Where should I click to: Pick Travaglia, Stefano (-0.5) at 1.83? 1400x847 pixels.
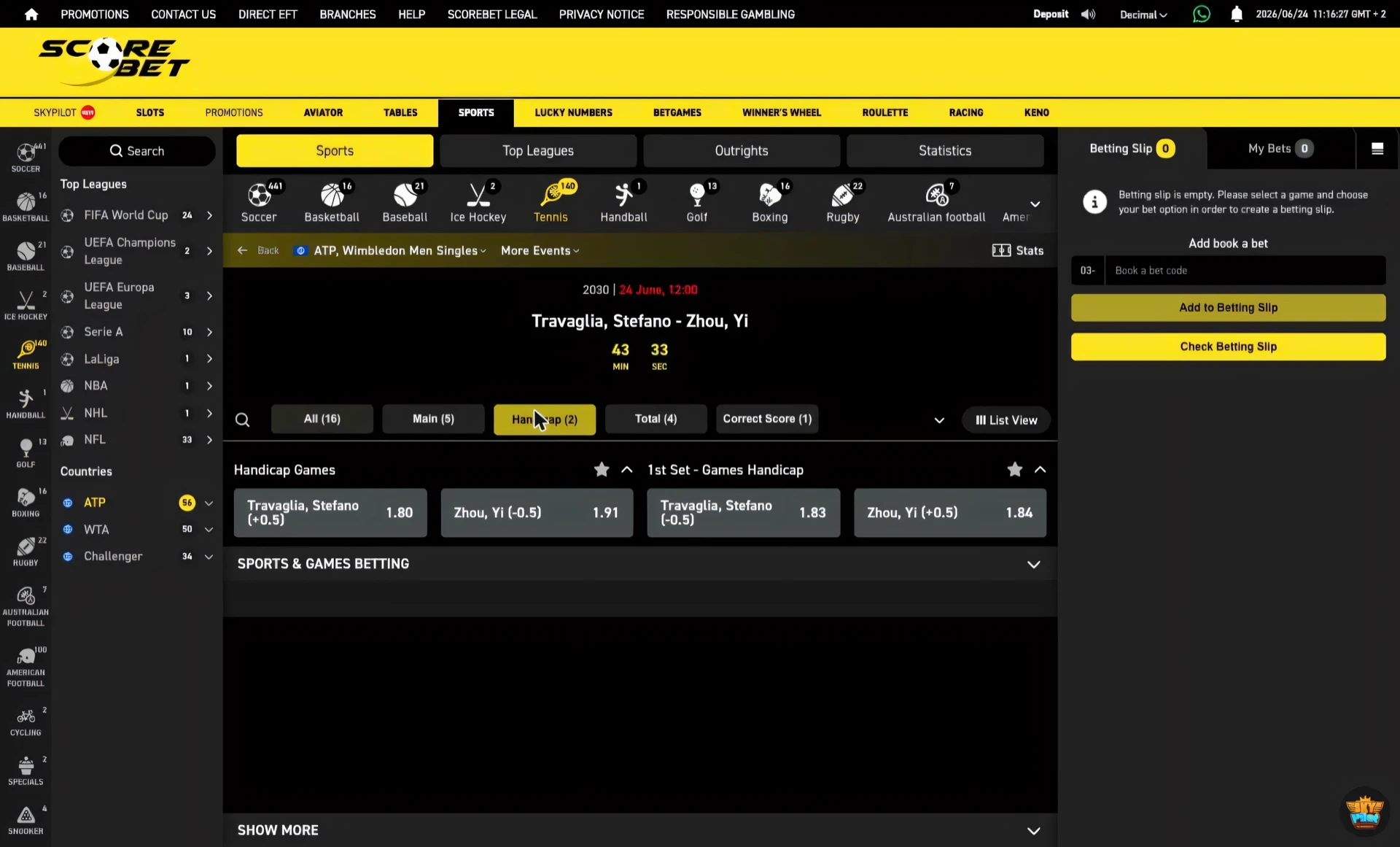[743, 513]
